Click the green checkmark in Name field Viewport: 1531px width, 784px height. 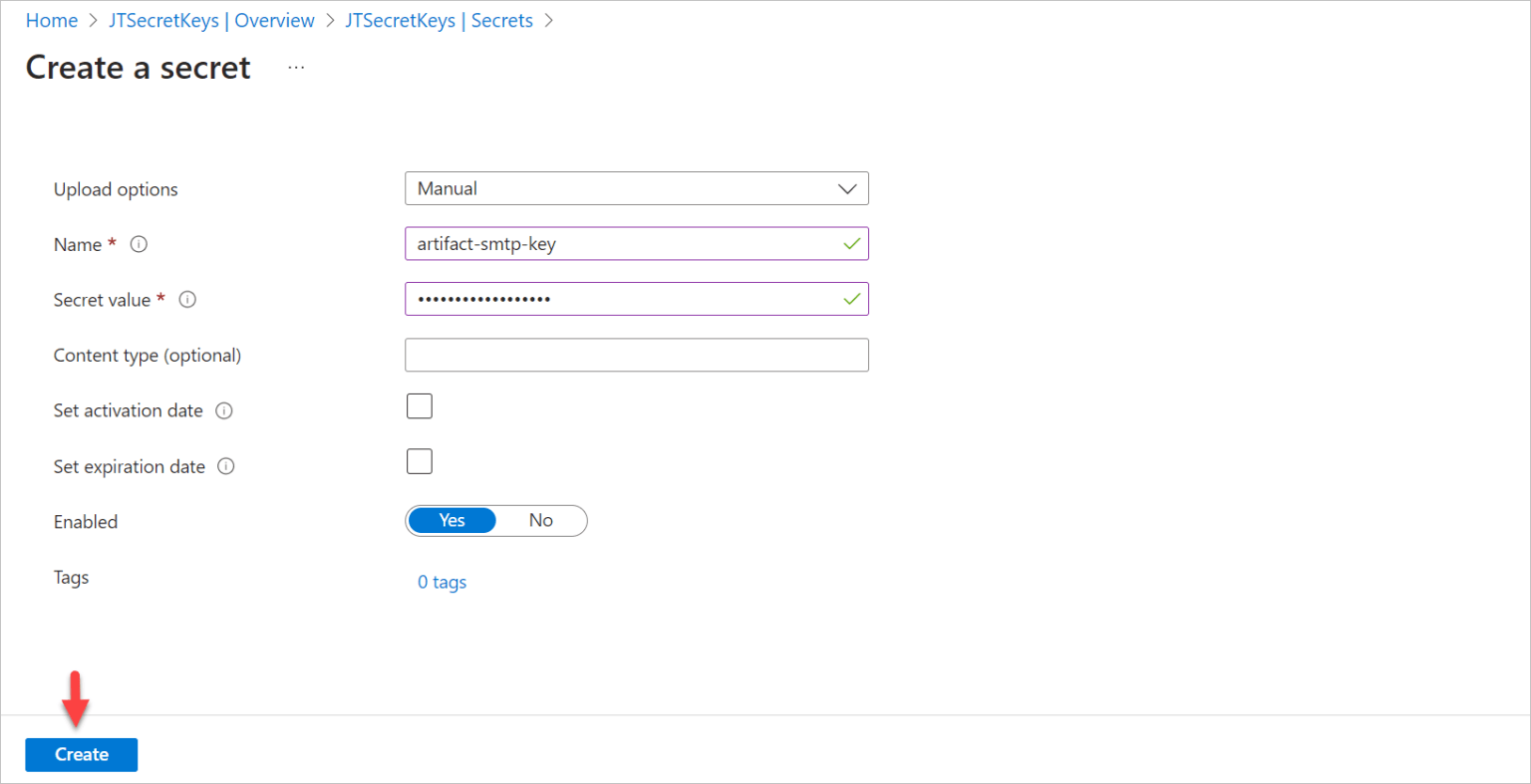[x=851, y=244]
